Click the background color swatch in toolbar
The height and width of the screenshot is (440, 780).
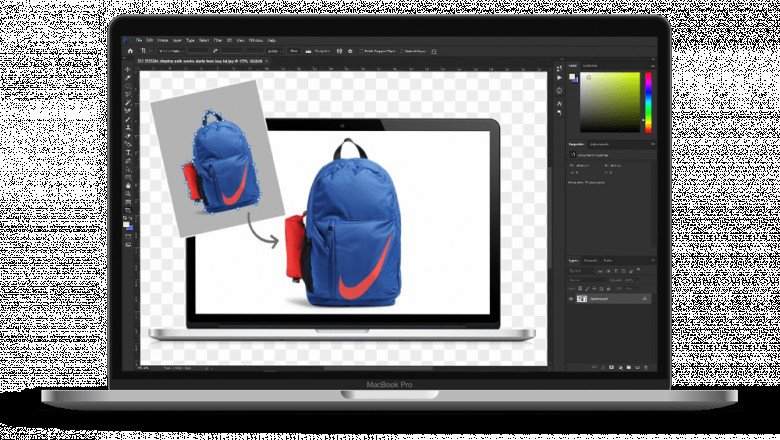click(130, 228)
